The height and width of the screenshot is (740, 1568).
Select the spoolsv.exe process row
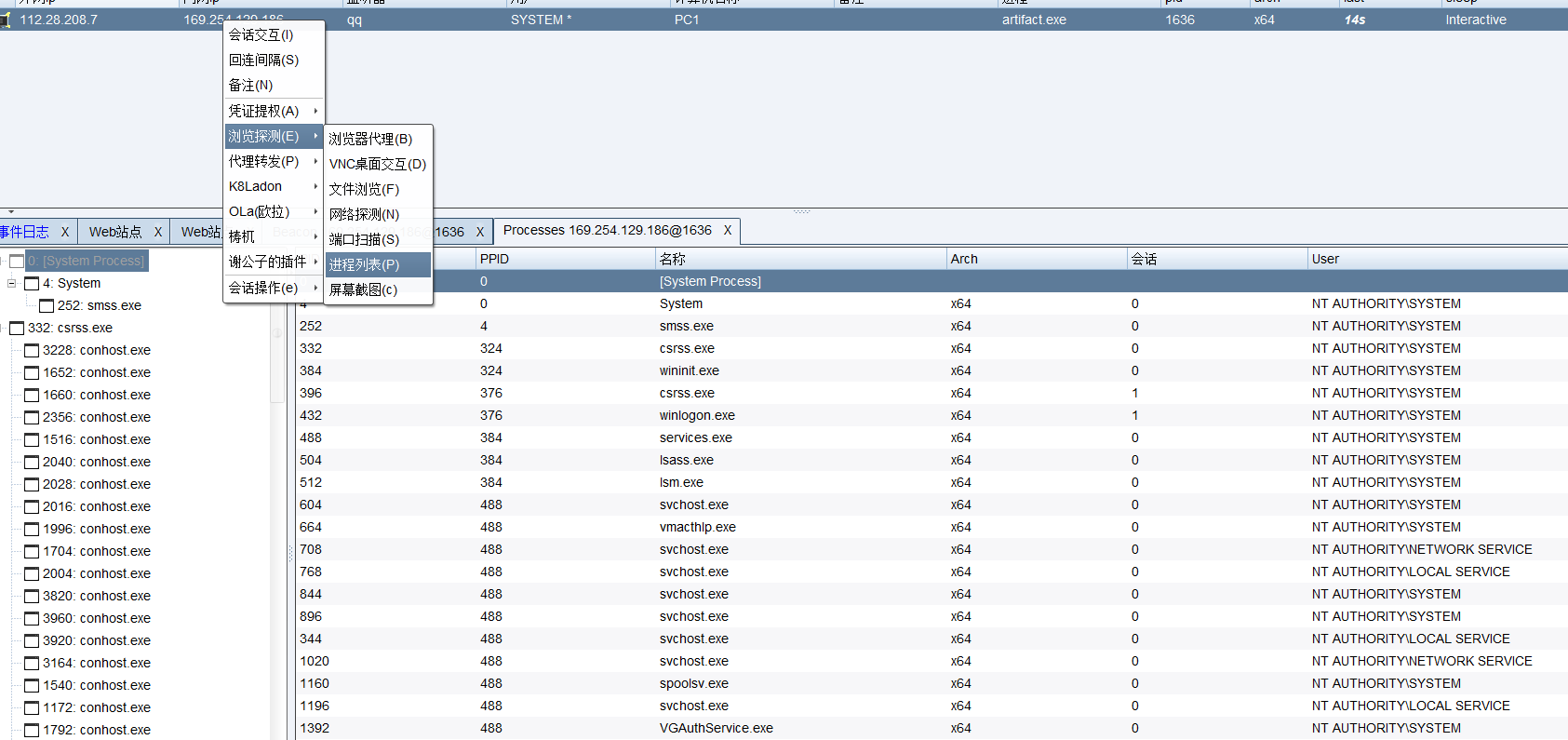pos(932,683)
